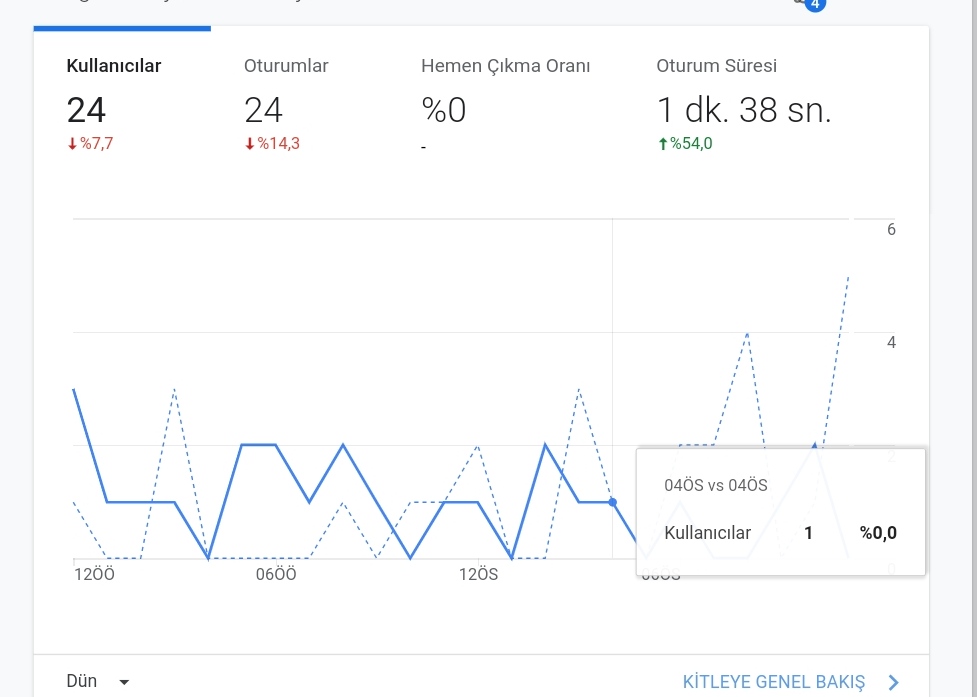Click the blue notification badge showing 4

point(814,4)
